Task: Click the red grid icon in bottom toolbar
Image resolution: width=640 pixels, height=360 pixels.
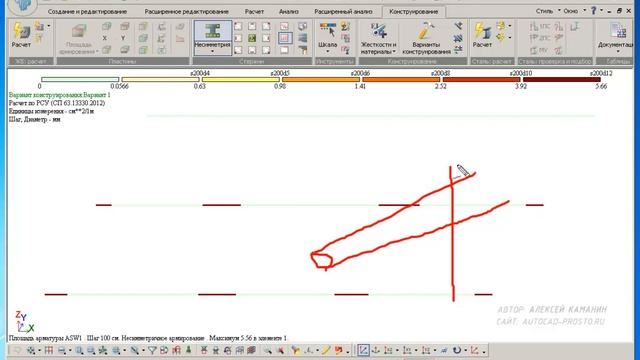Action: pos(49,350)
